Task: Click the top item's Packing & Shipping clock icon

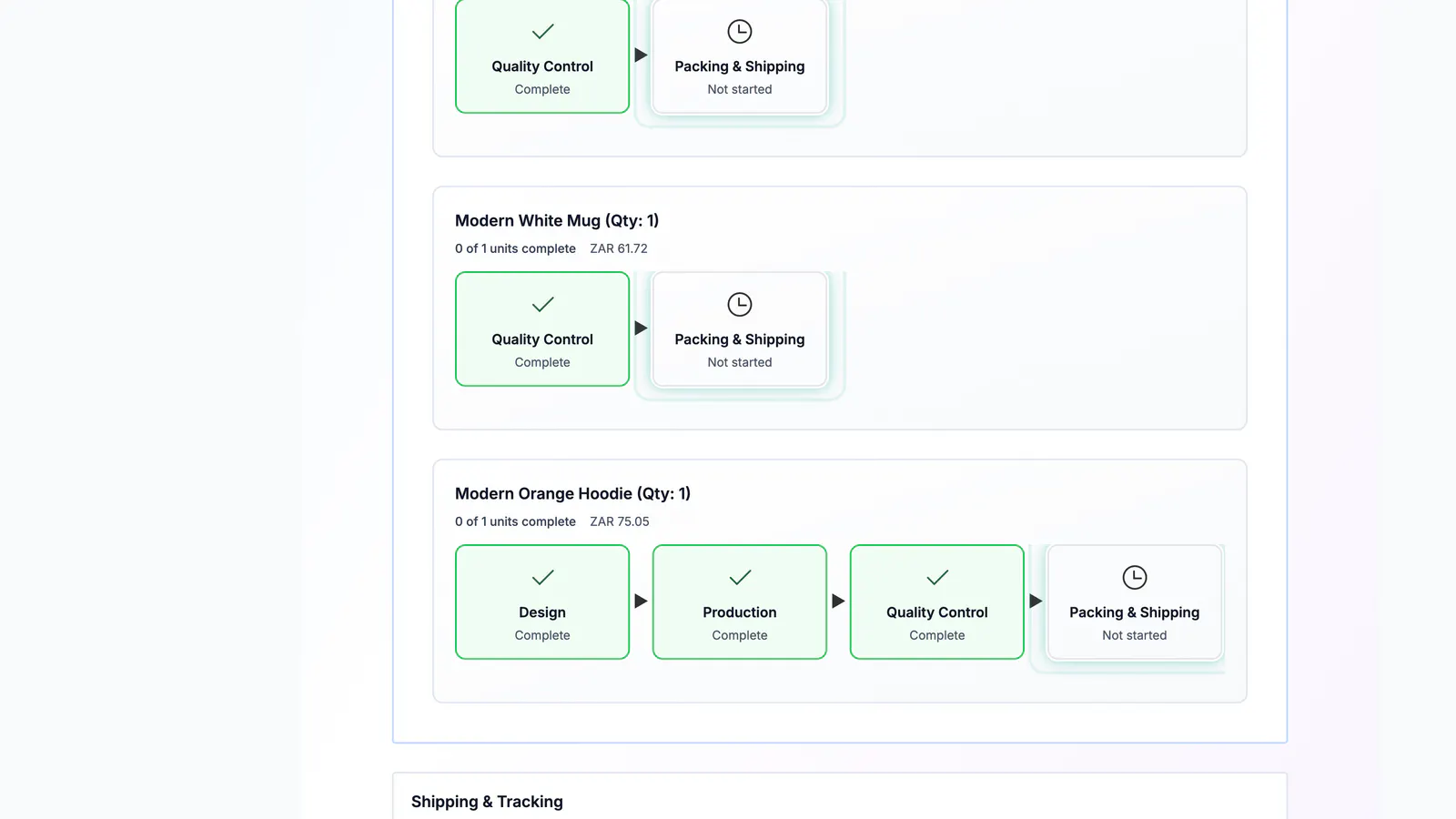Action: click(x=740, y=32)
